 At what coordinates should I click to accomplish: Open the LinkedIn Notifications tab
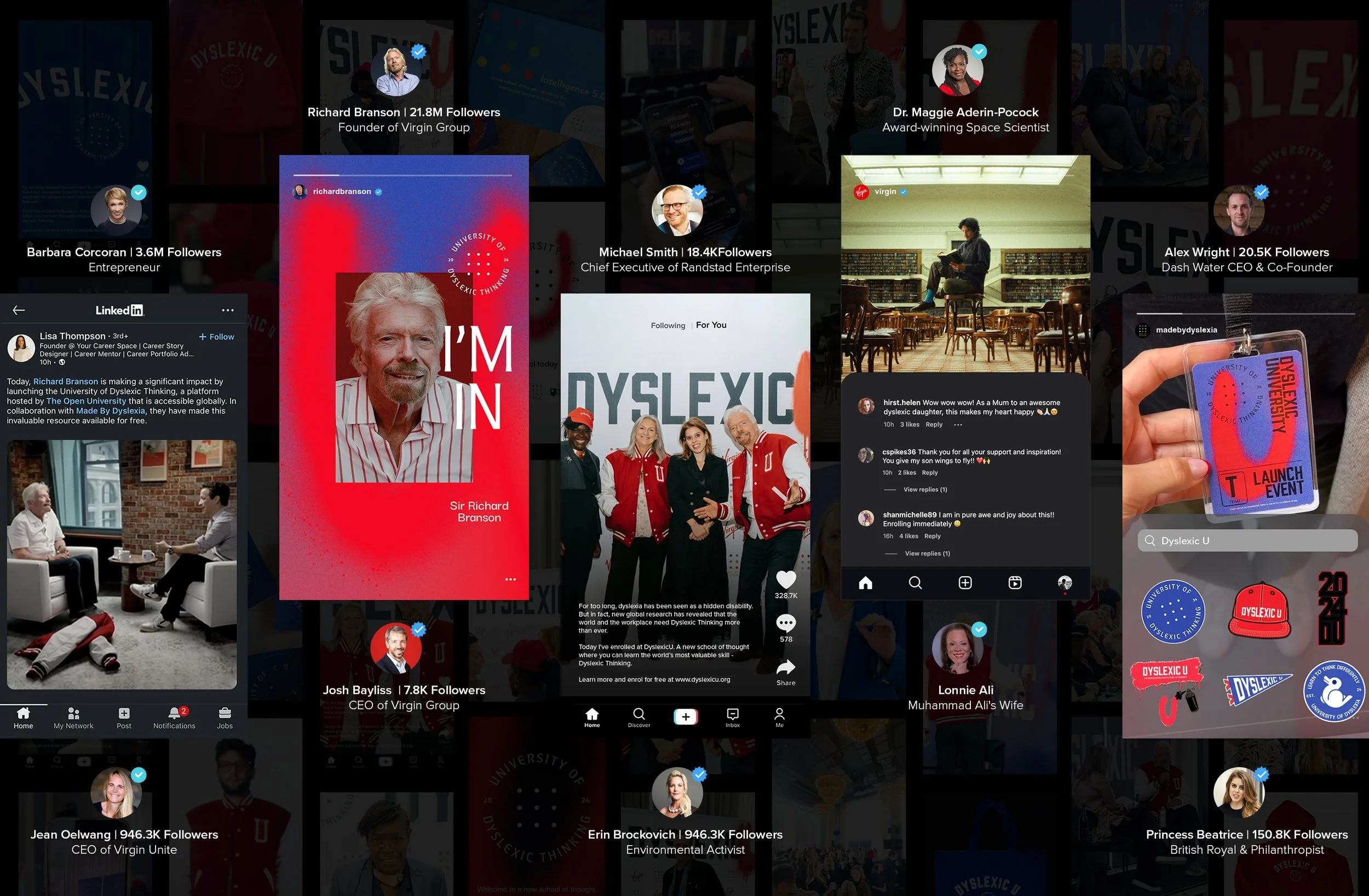click(174, 717)
